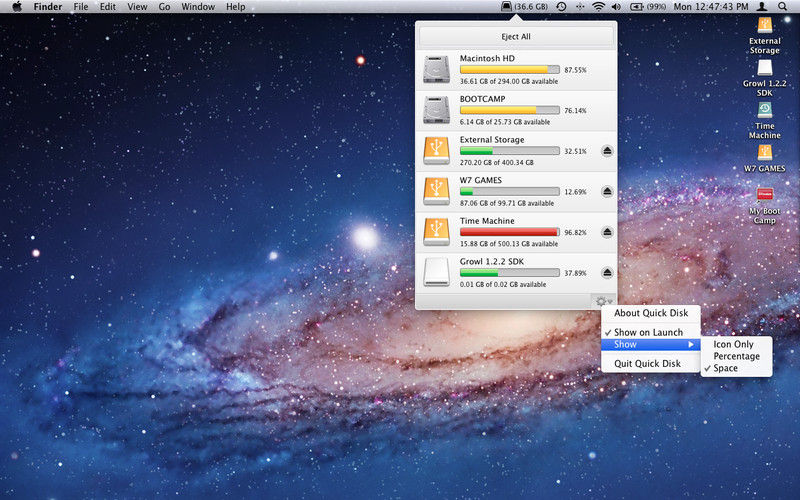Viewport: 800px width, 500px height.
Task: Click the Growl 1.2.2 SDK usage bar
Action: click(510, 273)
